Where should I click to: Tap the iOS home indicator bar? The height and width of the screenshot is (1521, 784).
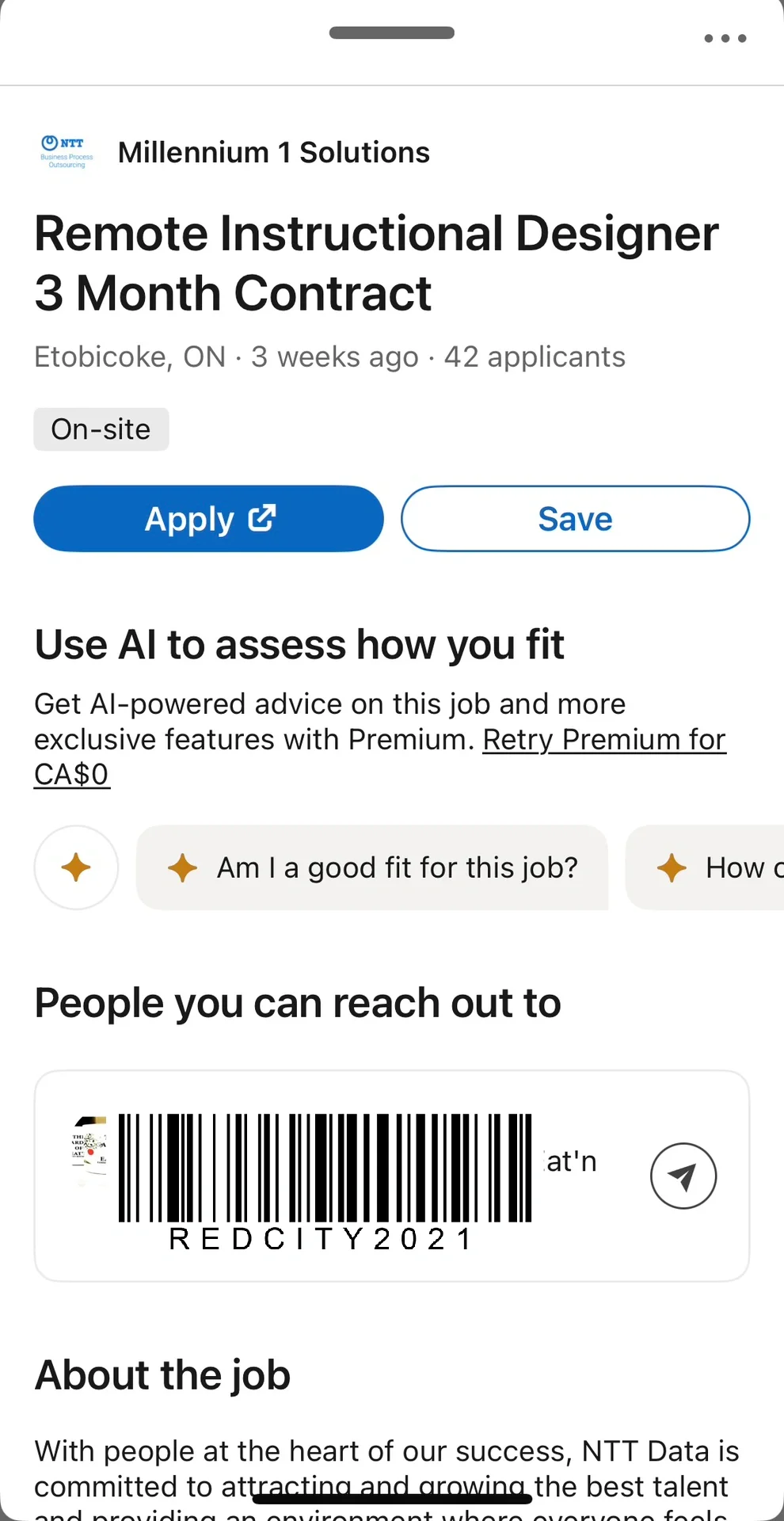click(x=392, y=1498)
